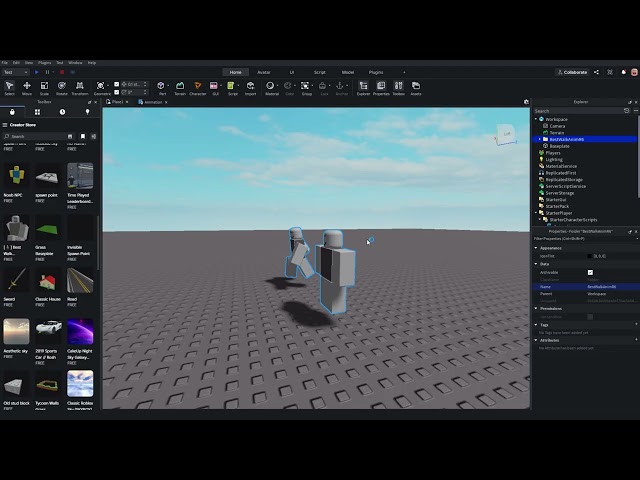Collapse the Appearance properties section
This screenshot has width=640, height=480.
[536, 248]
